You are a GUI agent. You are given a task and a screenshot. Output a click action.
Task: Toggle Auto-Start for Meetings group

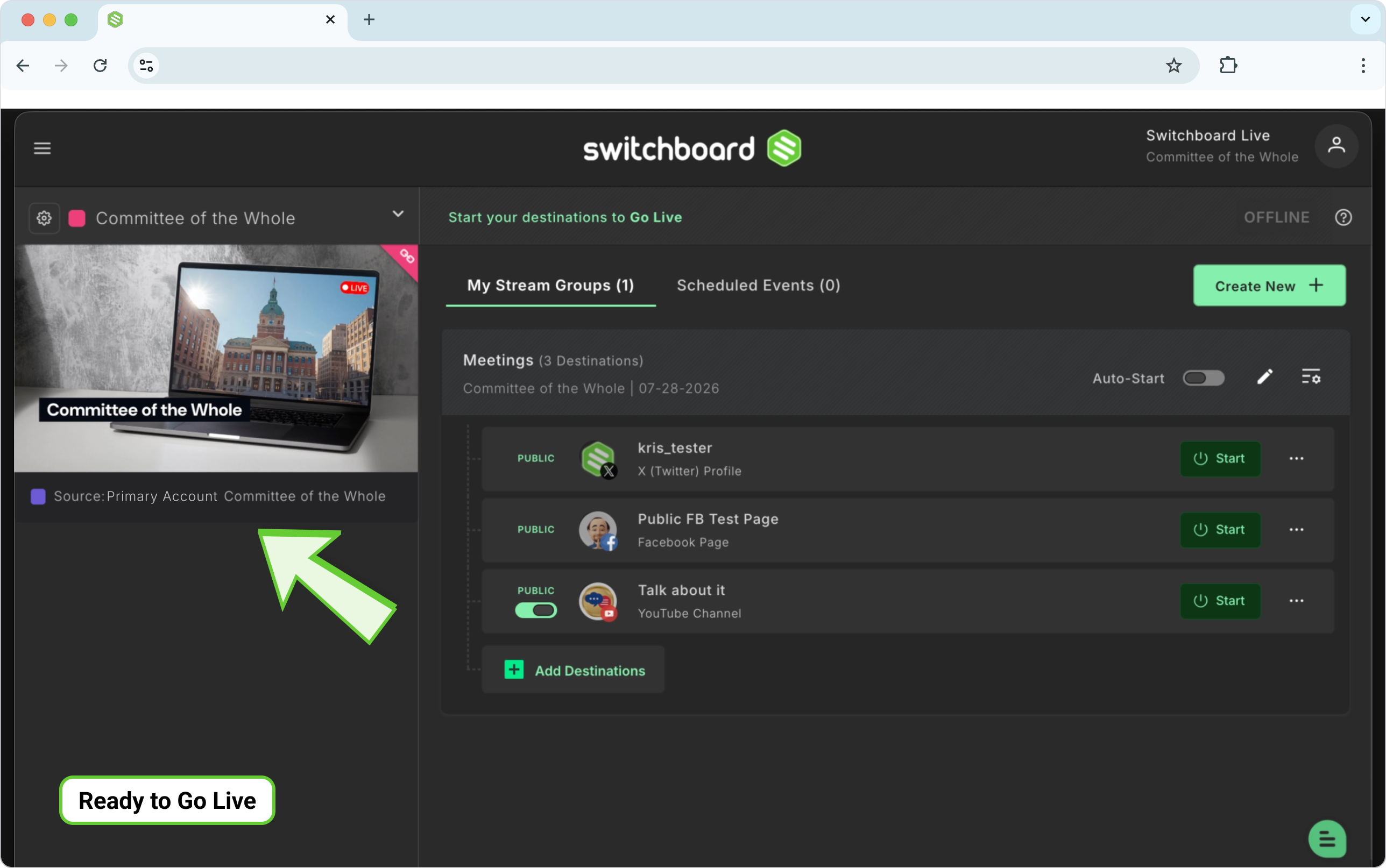click(x=1204, y=378)
